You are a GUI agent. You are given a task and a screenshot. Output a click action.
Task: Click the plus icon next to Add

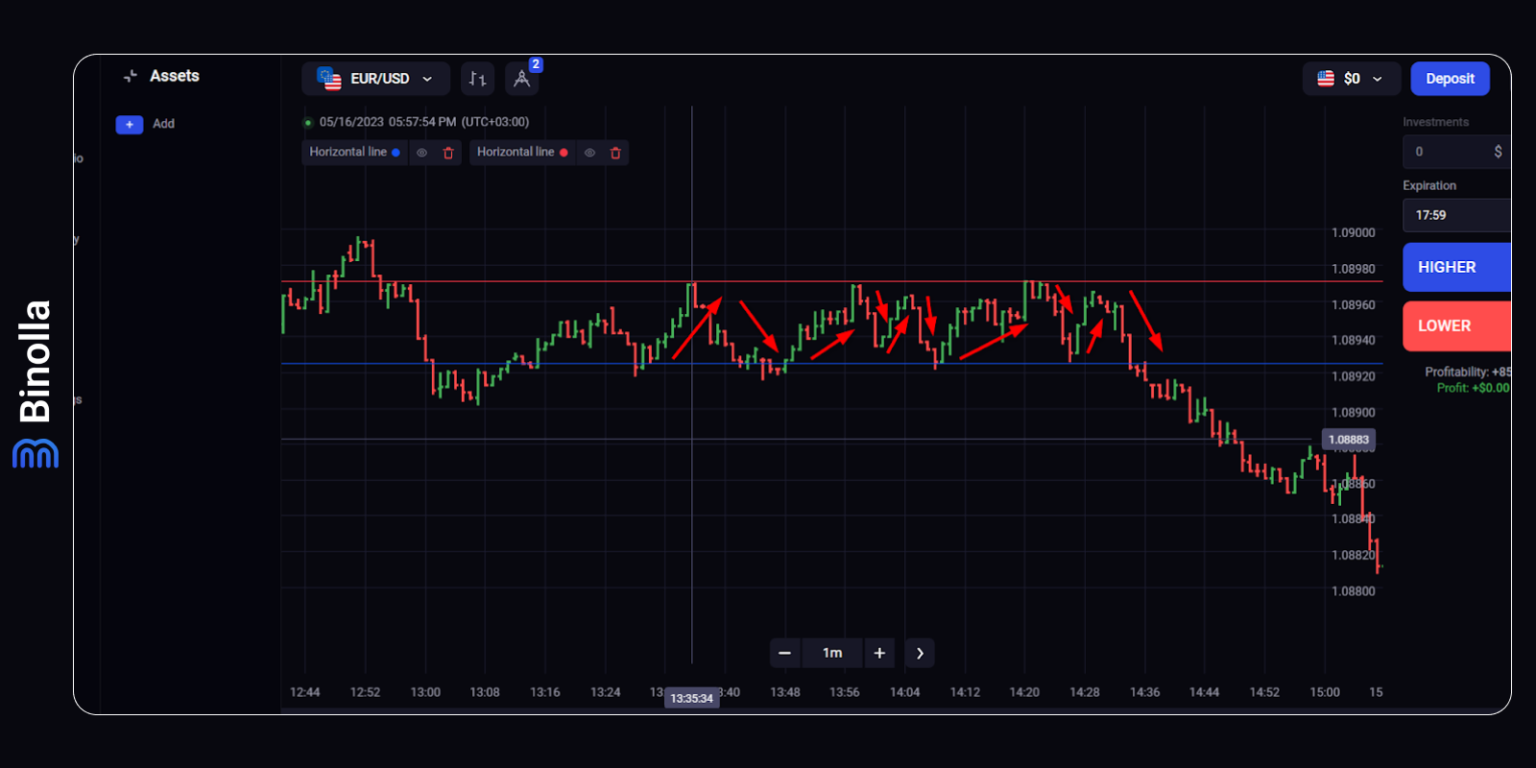(129, 124)
